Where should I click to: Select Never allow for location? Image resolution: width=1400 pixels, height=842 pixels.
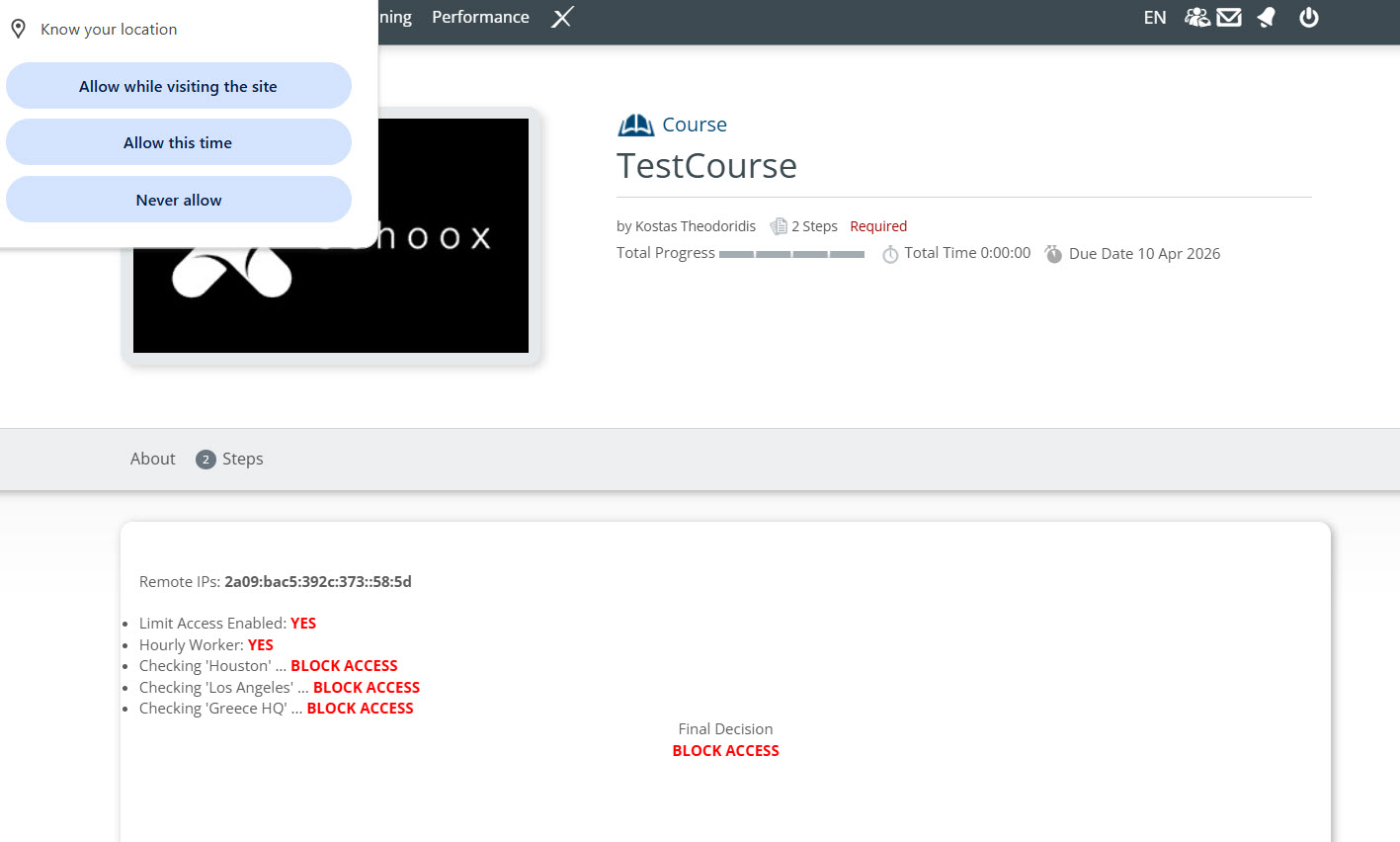pos(179,200)
